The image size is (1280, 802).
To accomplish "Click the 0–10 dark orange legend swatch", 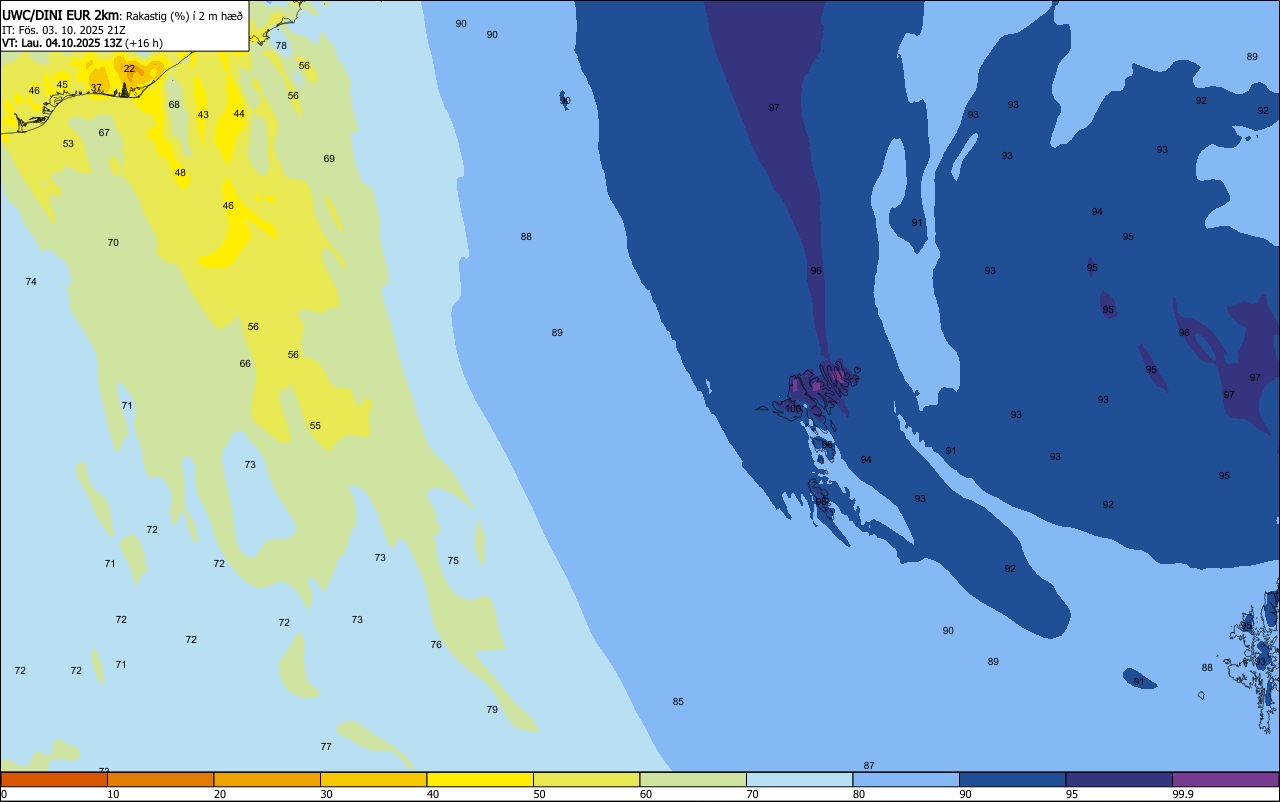I will coord(54,779).
